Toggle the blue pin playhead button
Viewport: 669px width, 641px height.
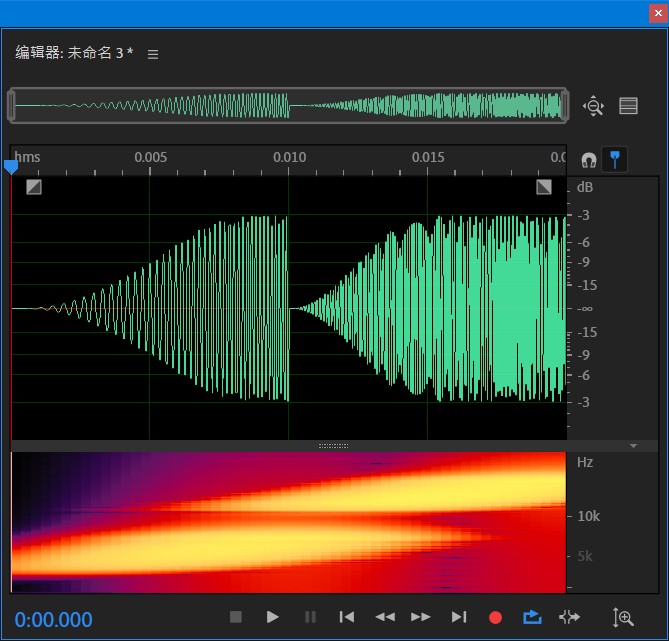[x=616, y=159]
